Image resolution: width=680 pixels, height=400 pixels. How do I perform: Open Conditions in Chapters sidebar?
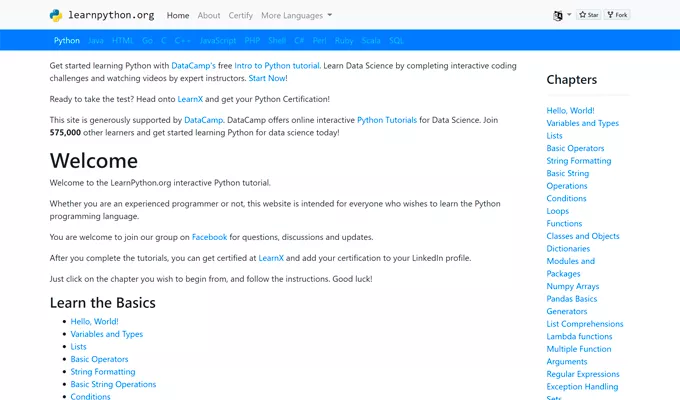click(x=566, y=199)
